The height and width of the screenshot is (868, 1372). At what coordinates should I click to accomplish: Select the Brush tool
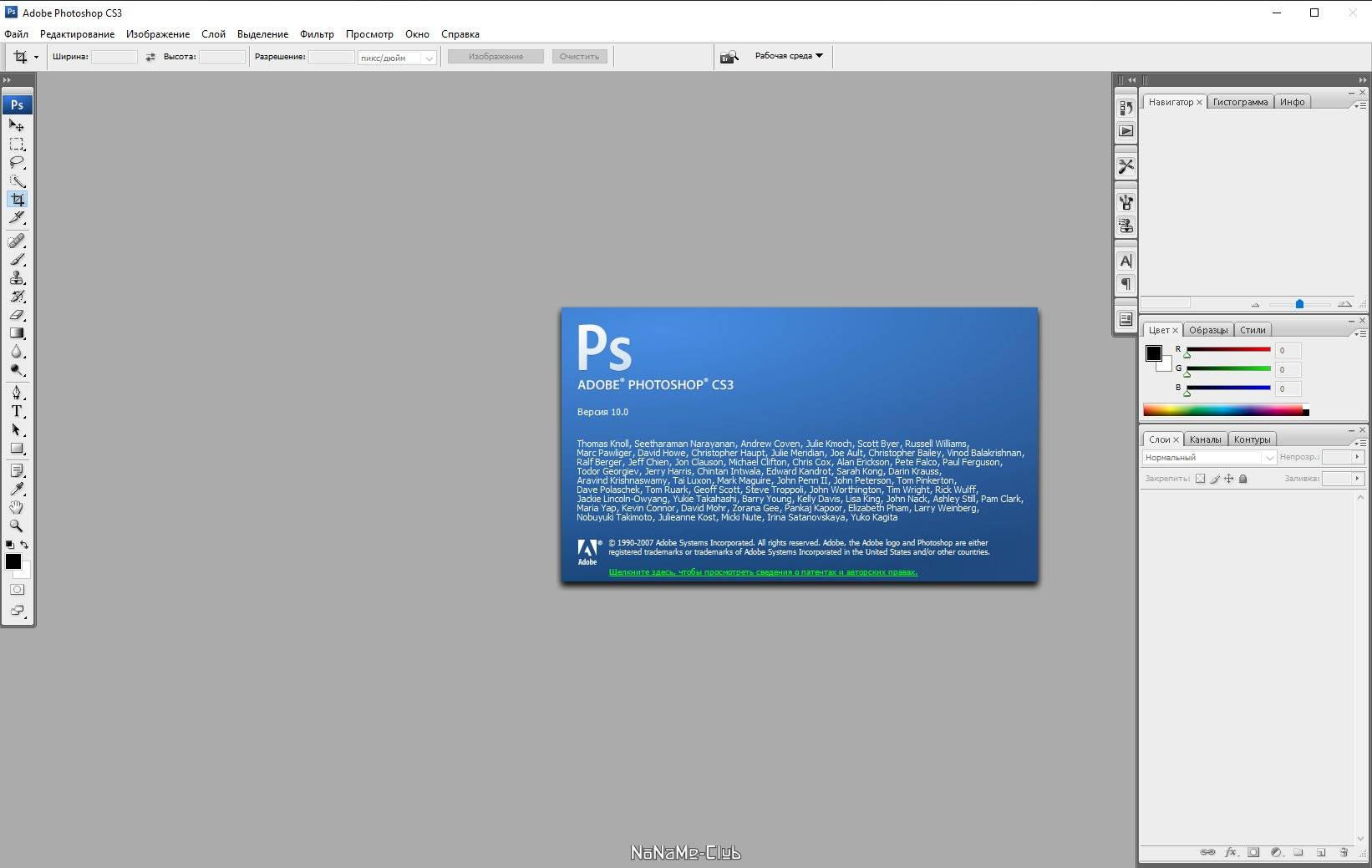(x=17, y=259)
